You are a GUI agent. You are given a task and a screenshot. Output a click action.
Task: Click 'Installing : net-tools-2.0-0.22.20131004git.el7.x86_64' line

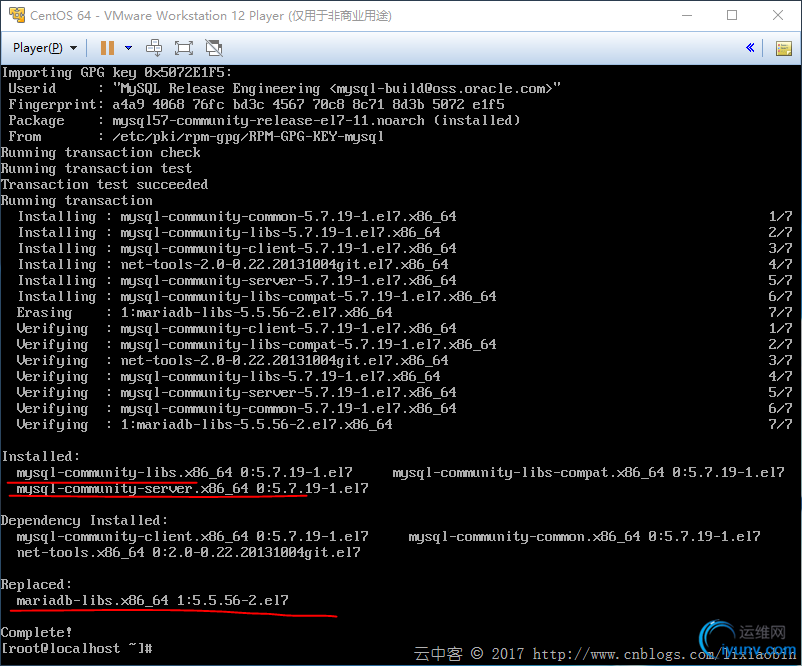click(233, 264)
